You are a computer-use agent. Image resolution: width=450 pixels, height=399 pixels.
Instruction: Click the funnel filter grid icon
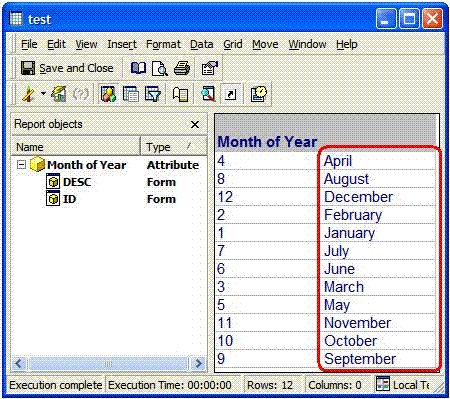tap(153, 94)
